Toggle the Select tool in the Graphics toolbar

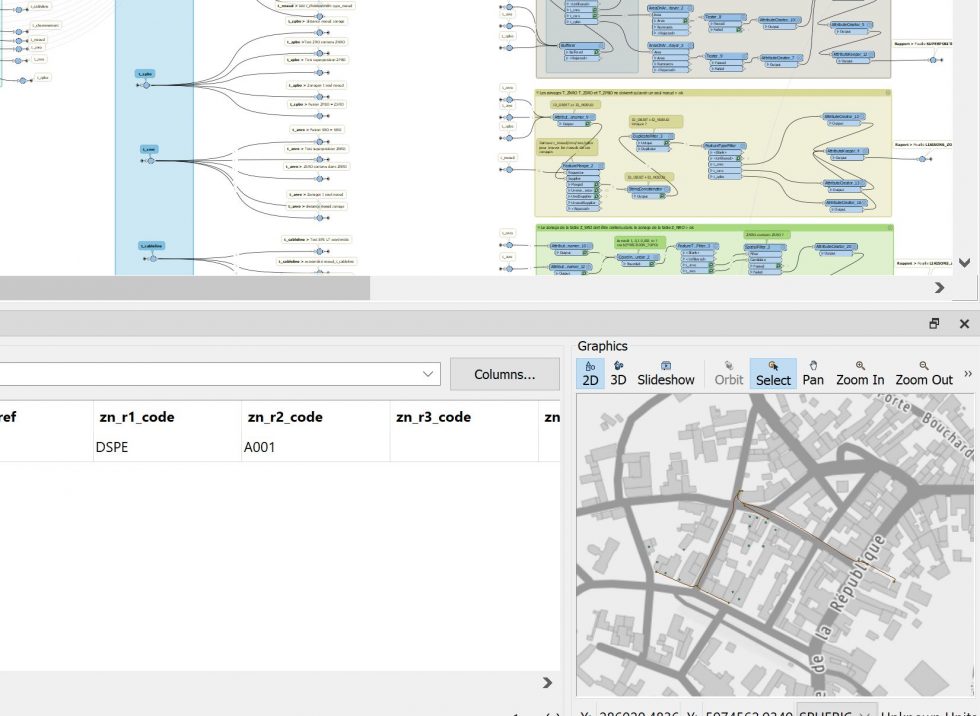click(773, 372)
